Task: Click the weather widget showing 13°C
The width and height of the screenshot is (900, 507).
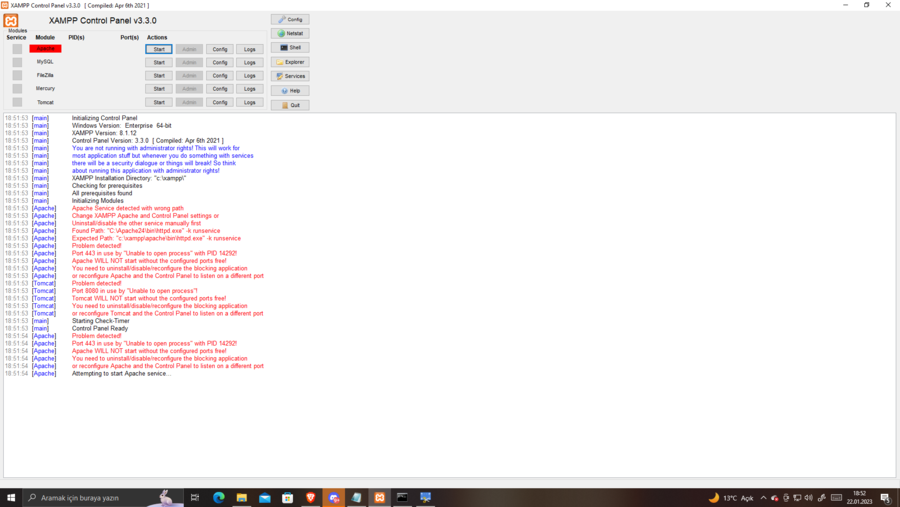Action: coord(731,498)
